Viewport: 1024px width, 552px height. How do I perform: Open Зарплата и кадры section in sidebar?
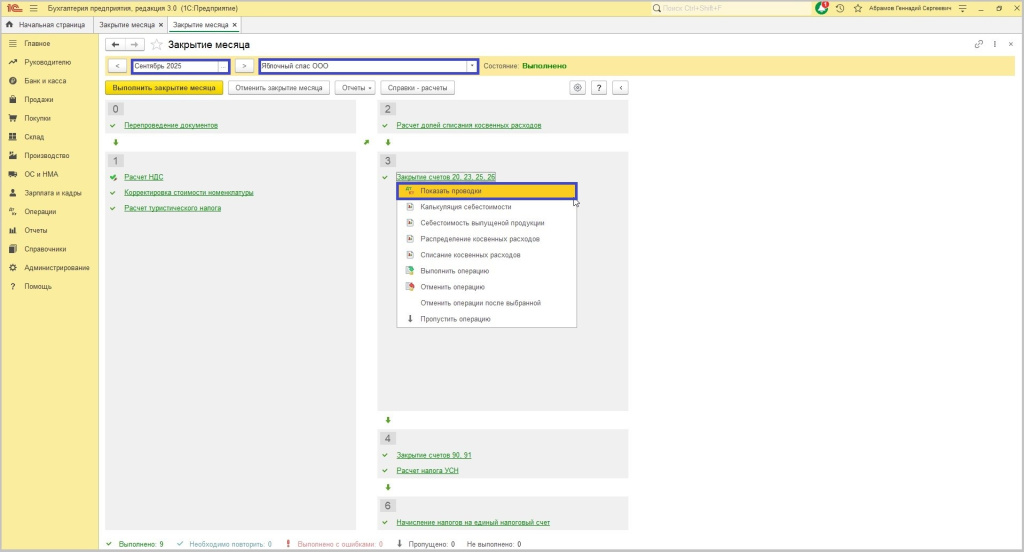coord(53,192)
